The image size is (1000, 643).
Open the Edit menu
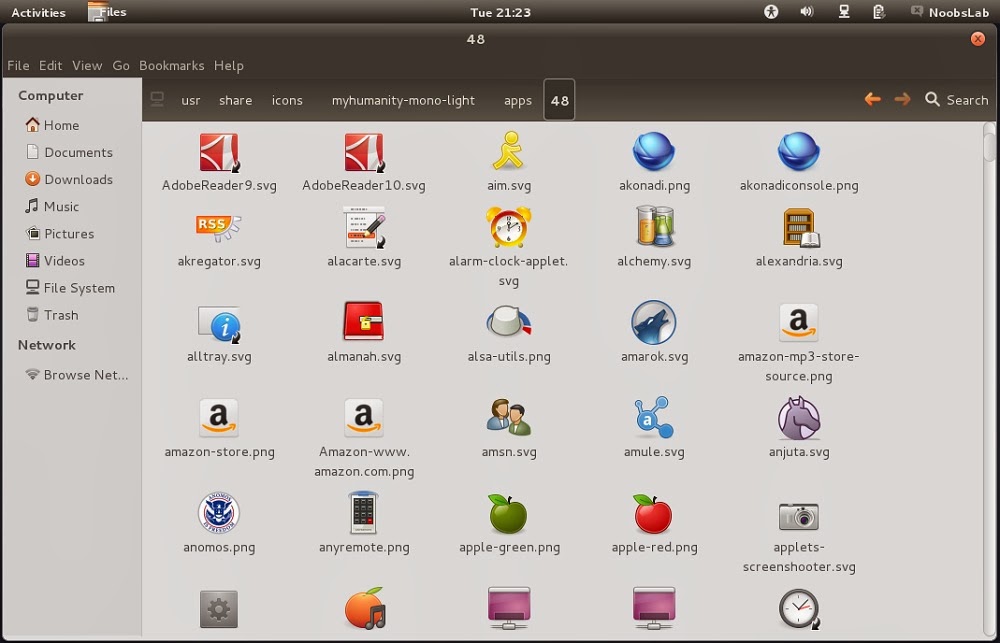pyautogui.click(x=50, y=66)
